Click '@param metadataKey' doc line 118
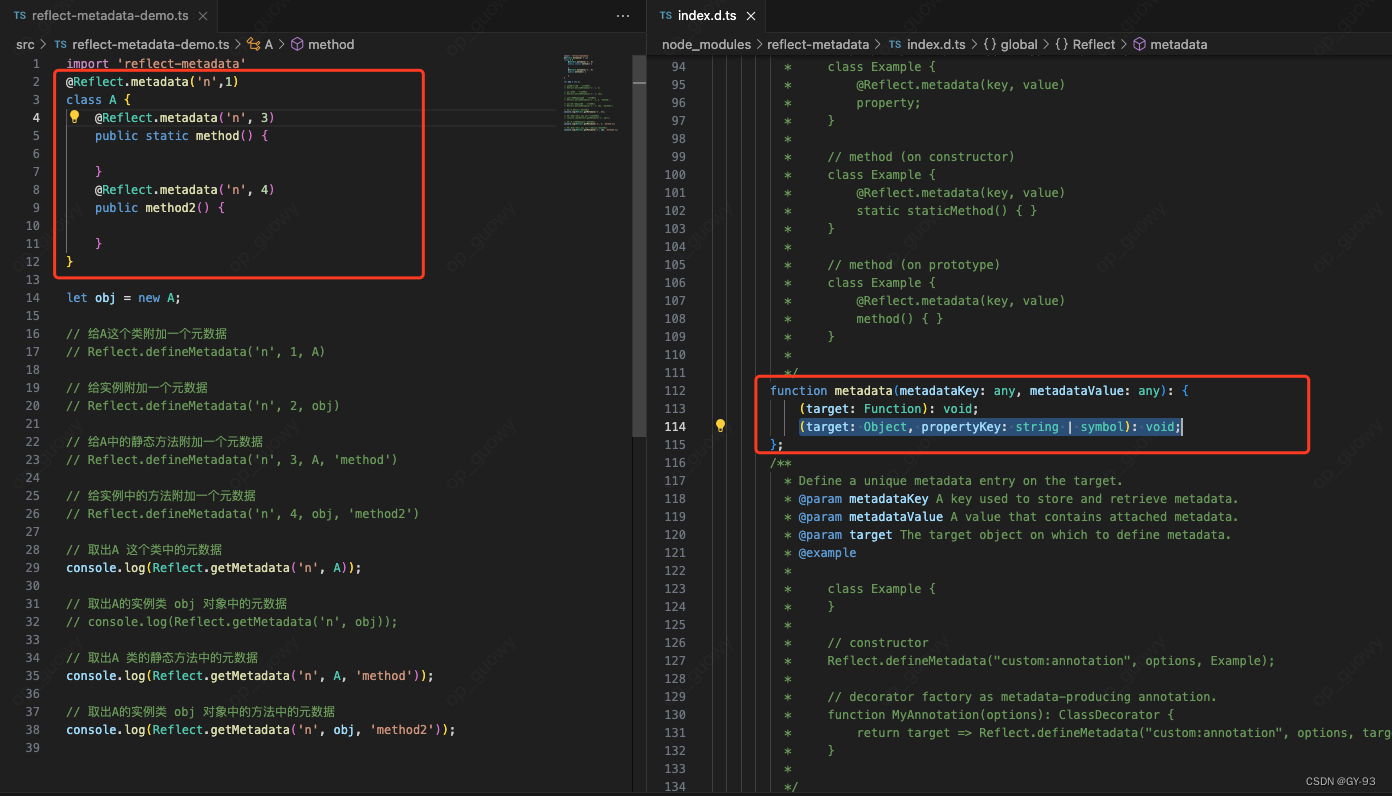The width and height of the screenshot is (1392, 796). [x=1018, y=498]
